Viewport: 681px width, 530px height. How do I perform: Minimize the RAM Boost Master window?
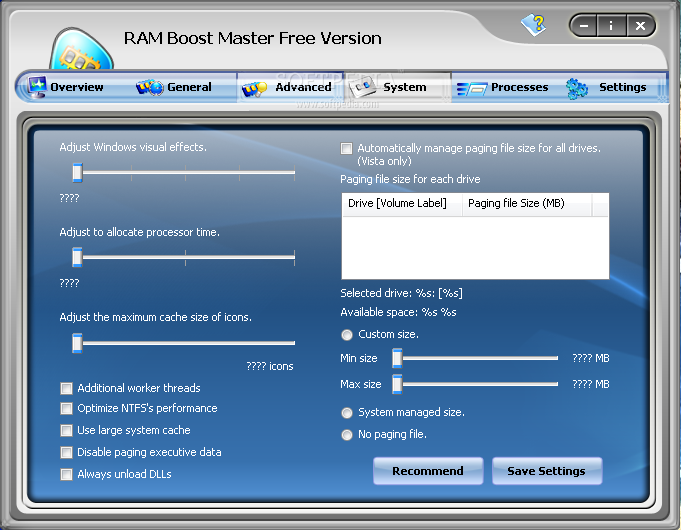coord(584,26)
